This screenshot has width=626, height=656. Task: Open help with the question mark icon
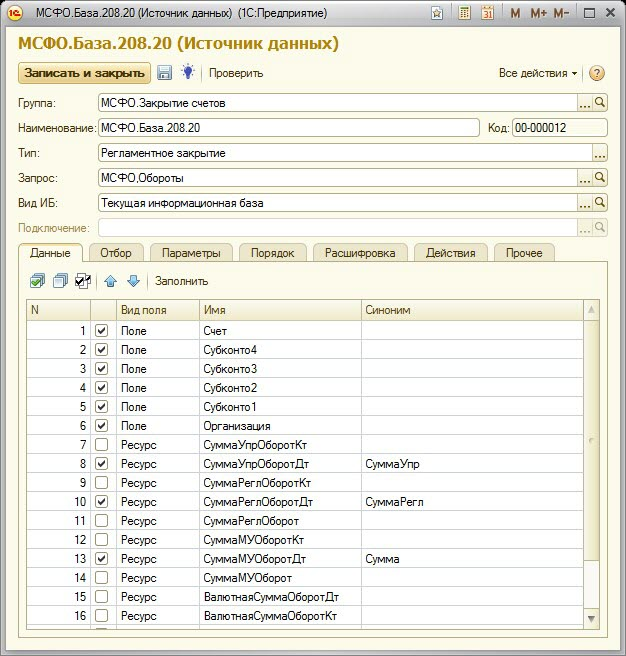click(597, 73)
